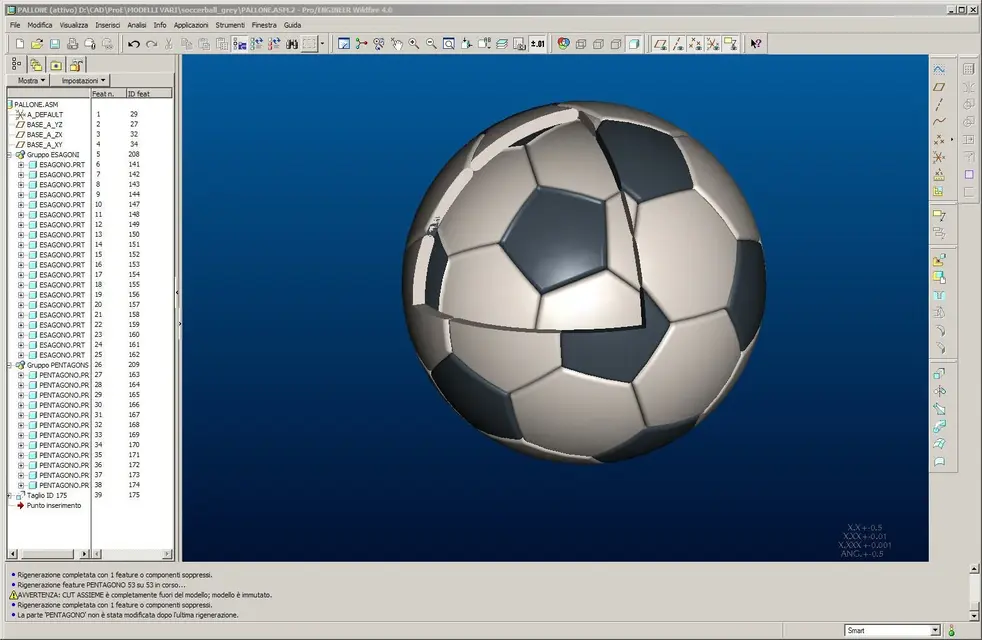
Task: Toggle hidden line display mode
Action: tap(598, 44)
